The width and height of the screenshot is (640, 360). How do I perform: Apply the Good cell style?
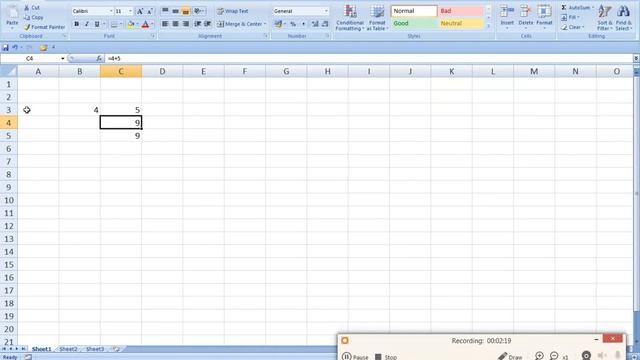click(414, 24)
